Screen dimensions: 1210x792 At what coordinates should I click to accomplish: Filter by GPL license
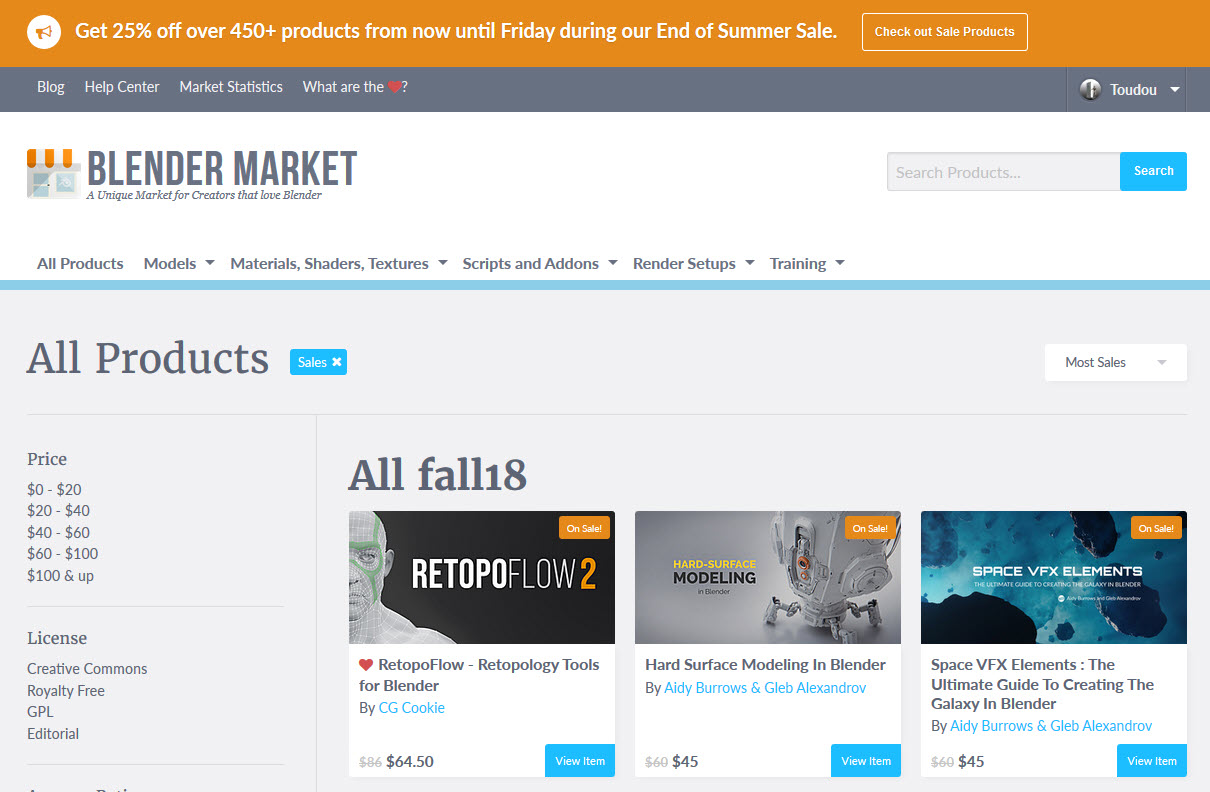pyautogui.click(x=40, y=712)
